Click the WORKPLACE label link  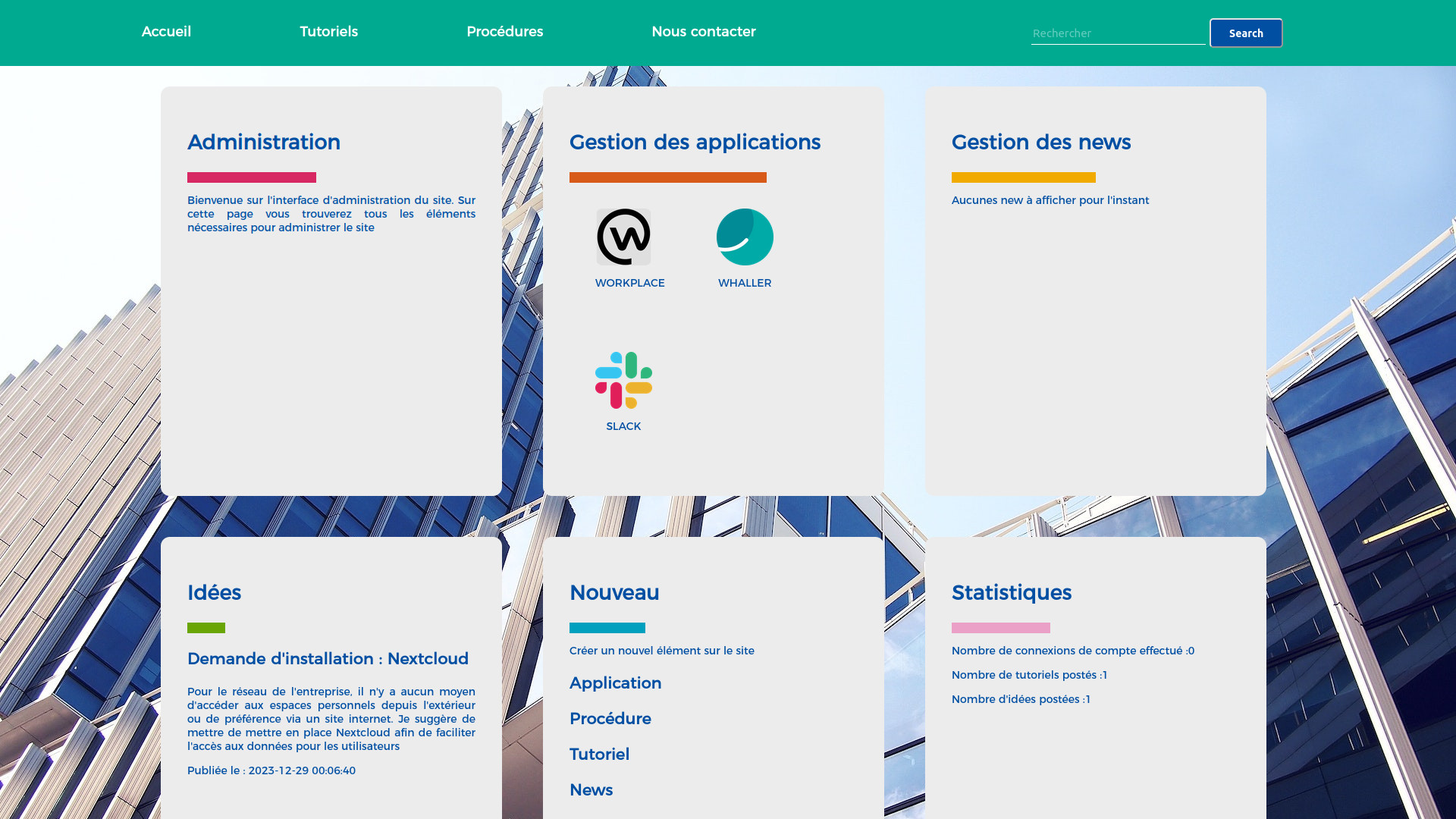629,283
